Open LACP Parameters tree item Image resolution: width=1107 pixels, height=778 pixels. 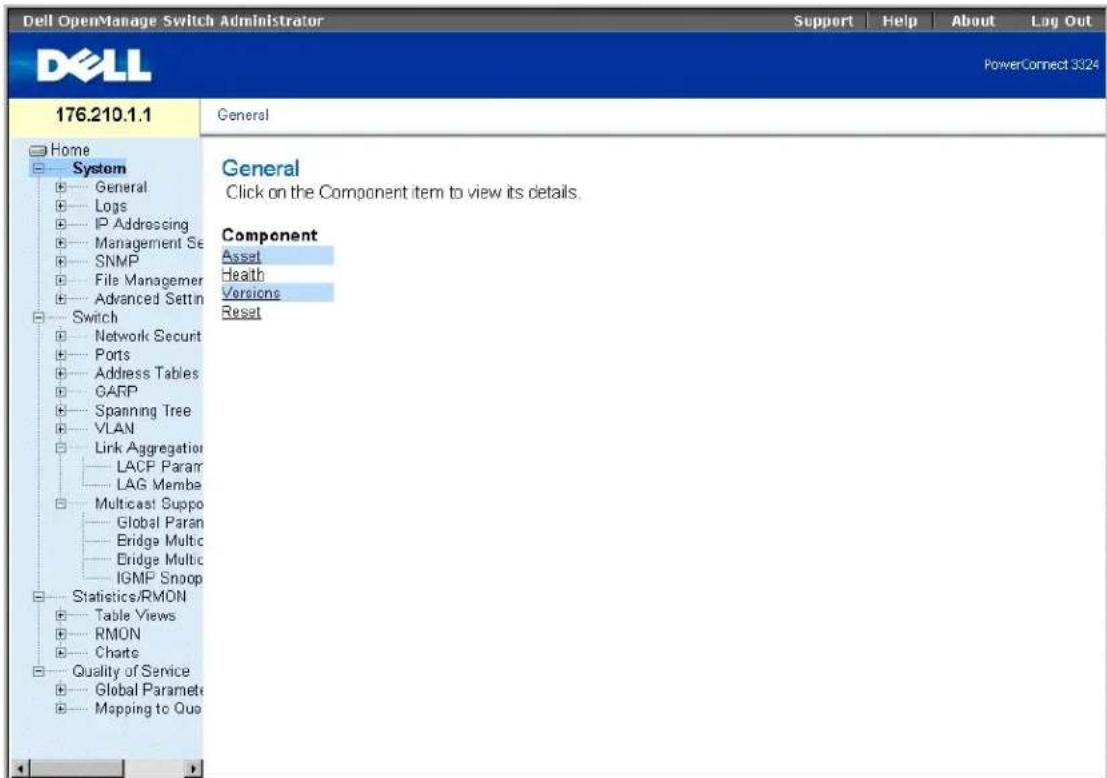point(160,467)
